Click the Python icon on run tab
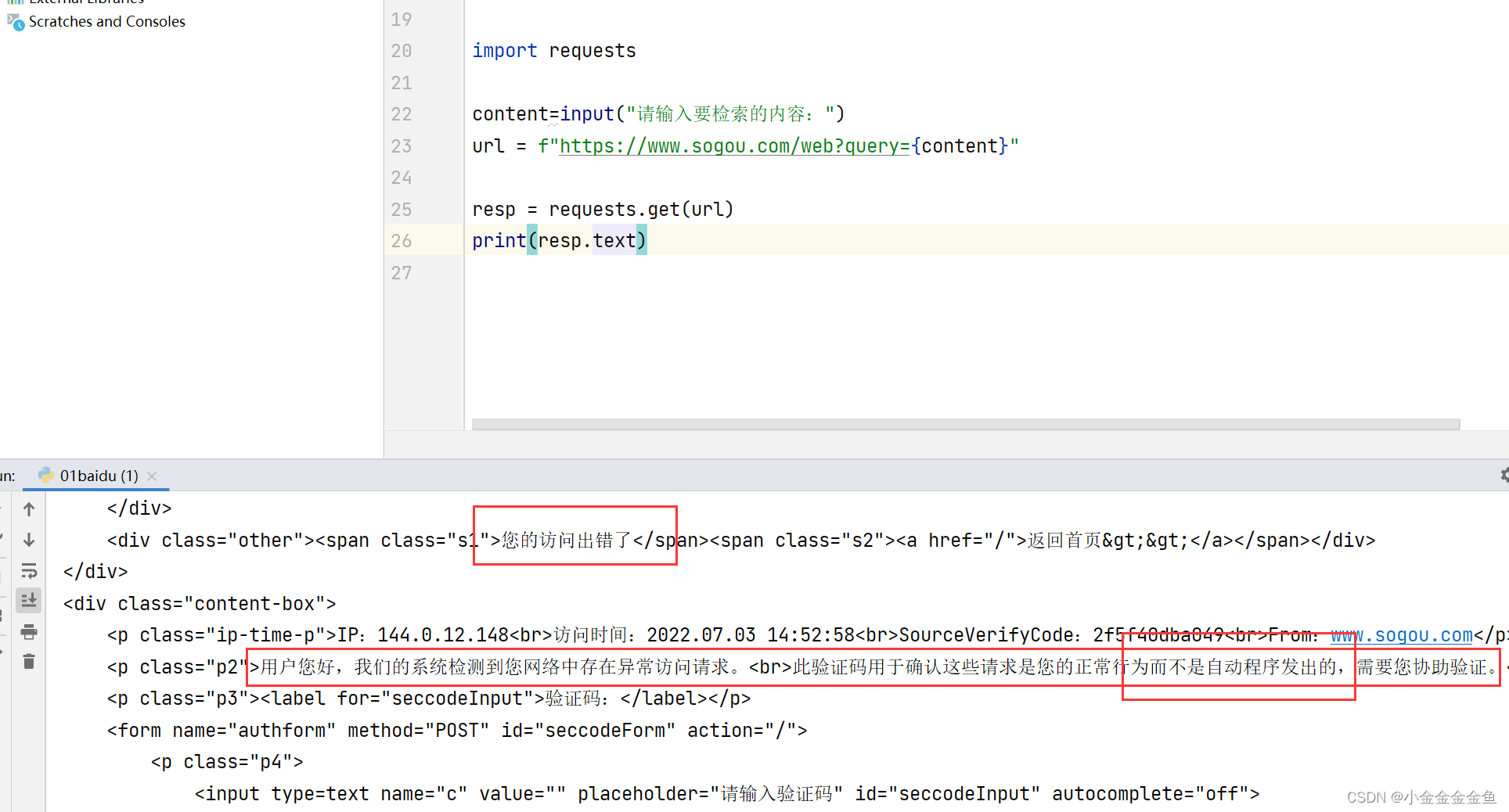 point(46,475)
